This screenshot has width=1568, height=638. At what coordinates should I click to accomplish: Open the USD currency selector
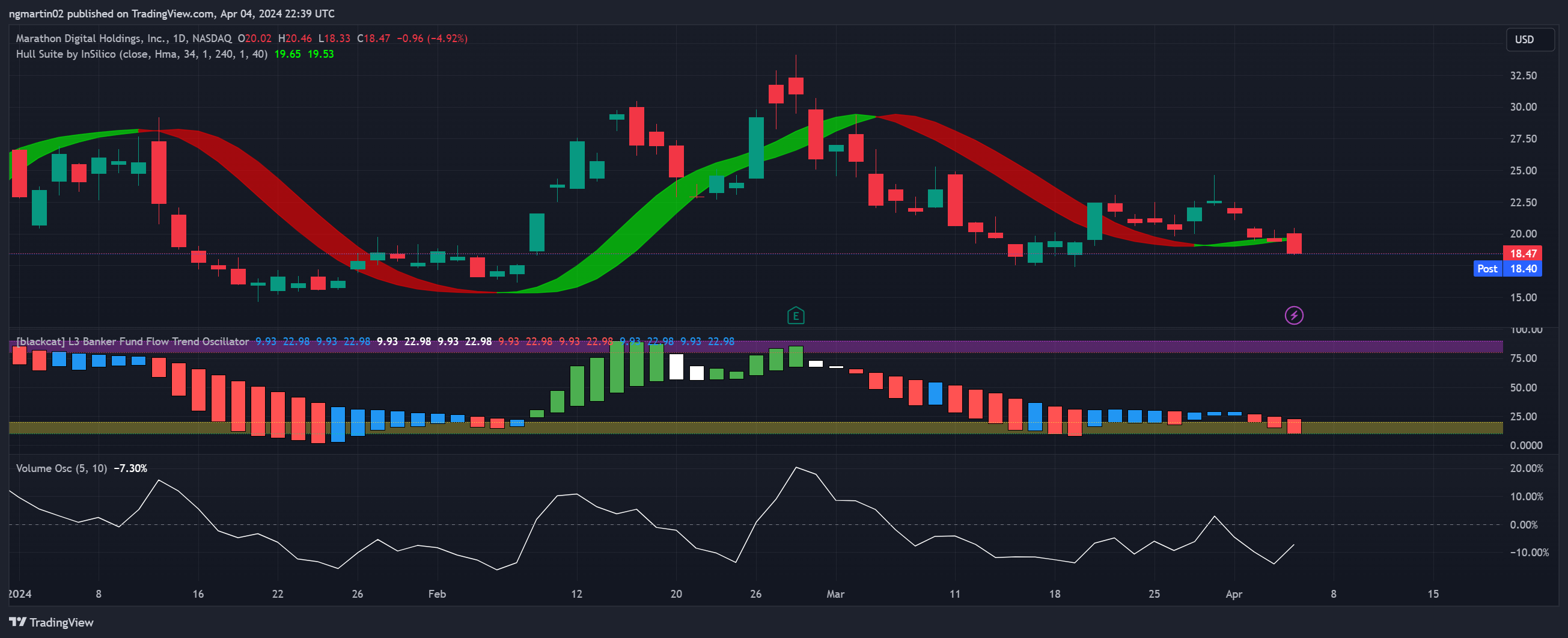1530,40
